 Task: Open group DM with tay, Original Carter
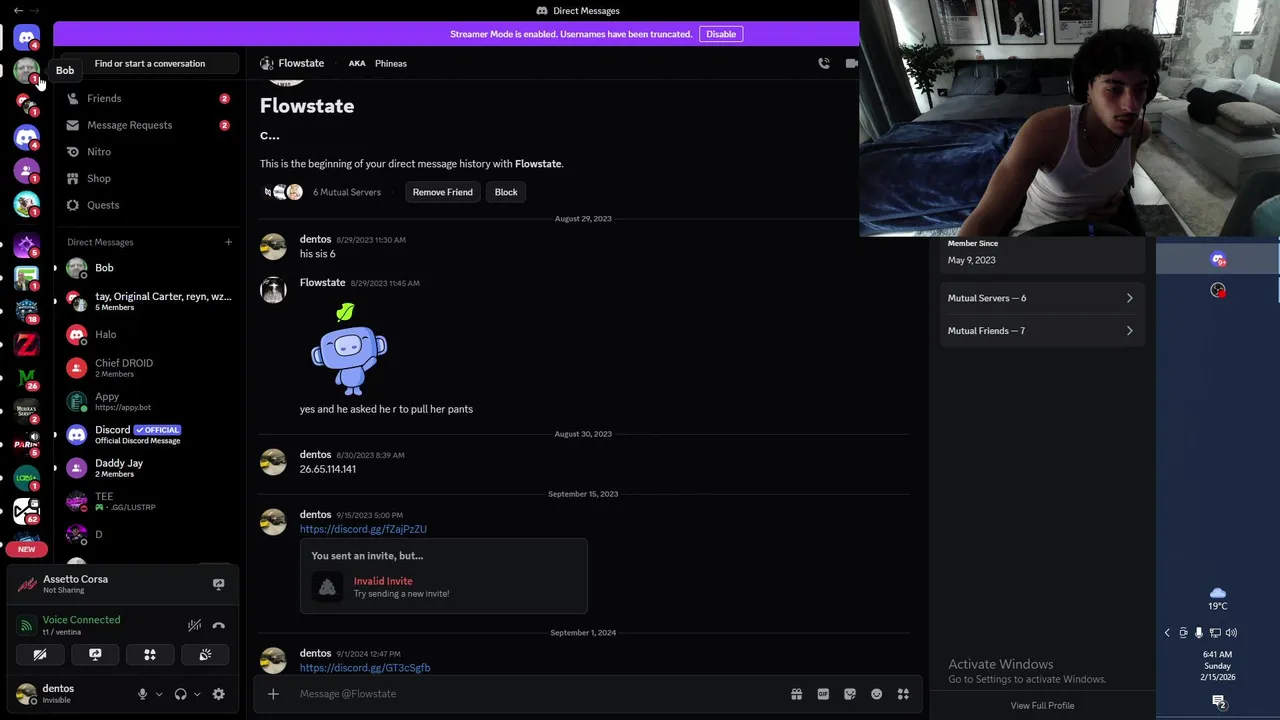point(148,301)
